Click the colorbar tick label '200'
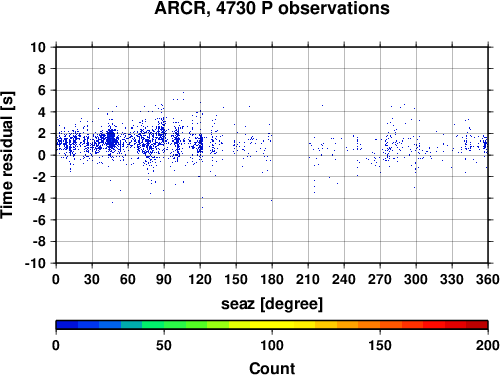Viewport: 500px width, 375px height. 488,345
